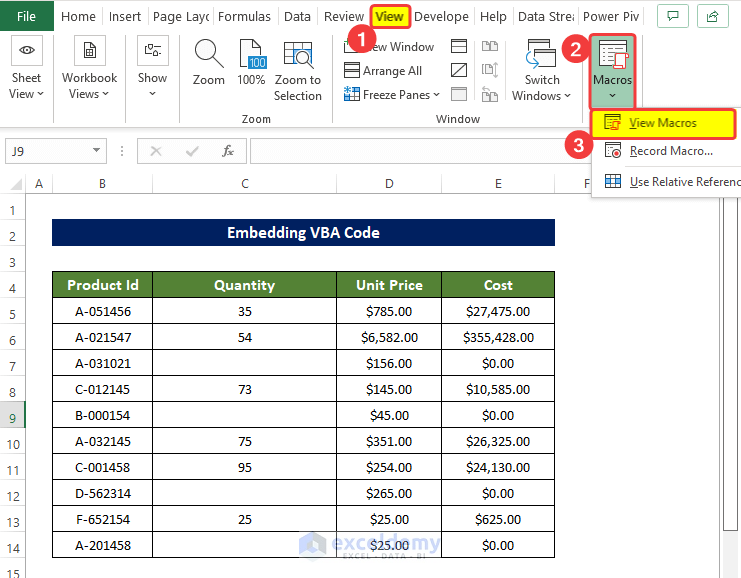Toggle Use Relative References
This screenshot has width=741, height=578.
(666, 181)
